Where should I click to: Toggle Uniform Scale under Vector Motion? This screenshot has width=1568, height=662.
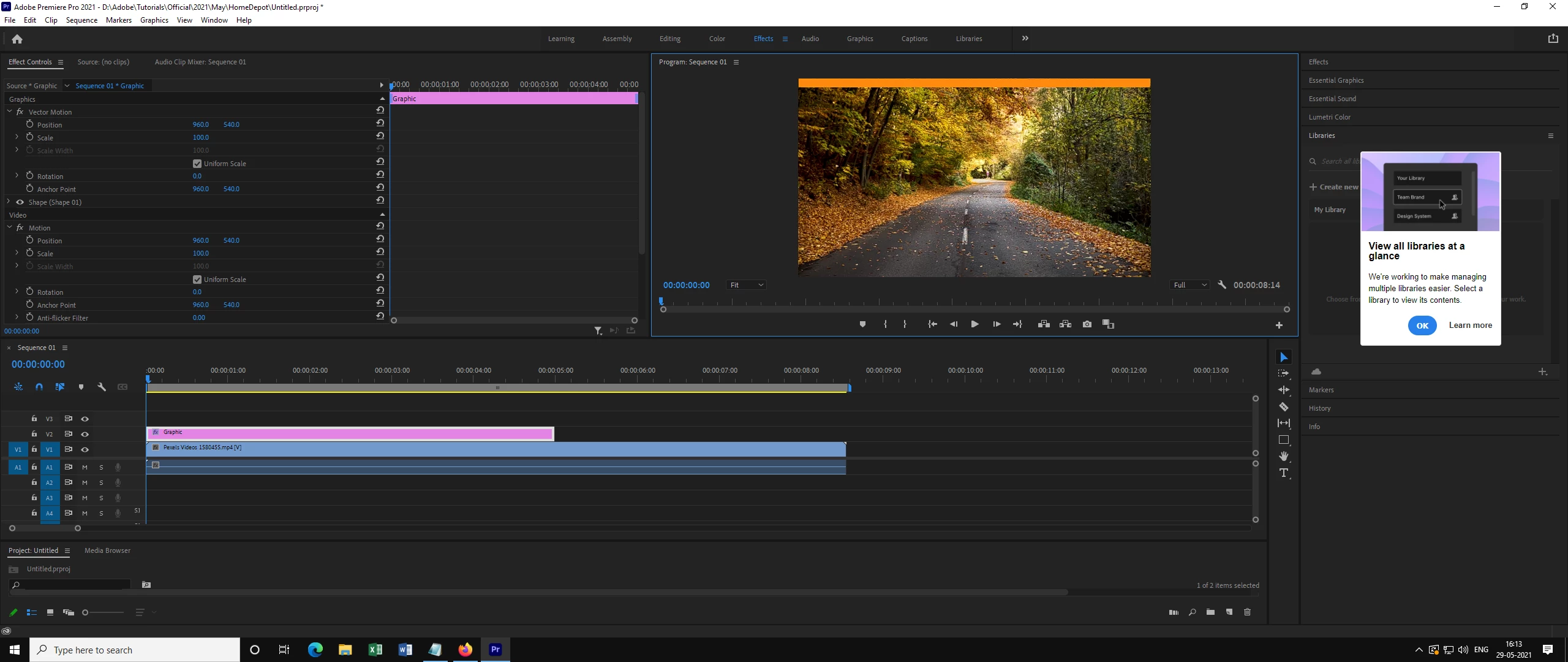(197, 164)
